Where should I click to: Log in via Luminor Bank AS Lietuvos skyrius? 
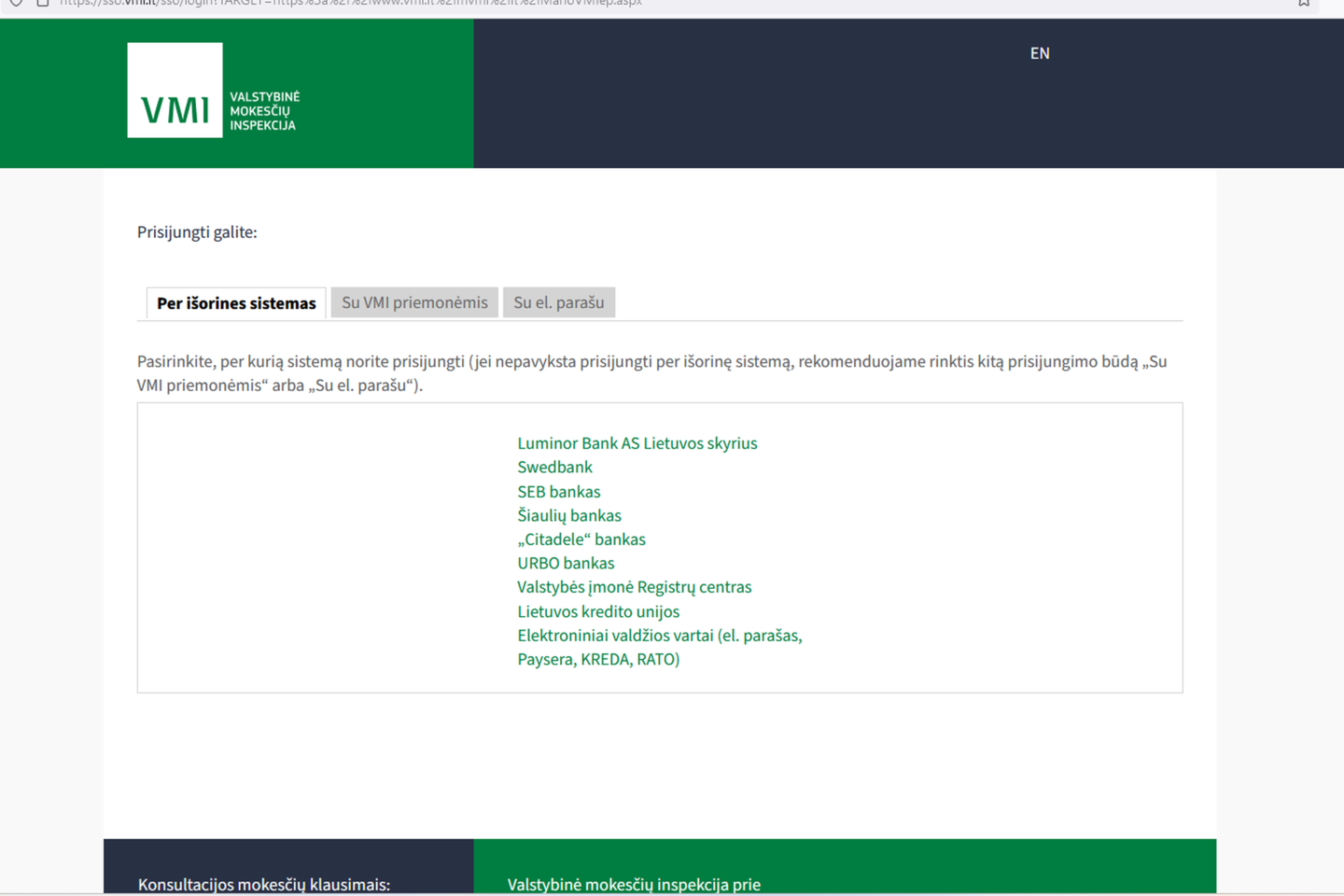637,443
